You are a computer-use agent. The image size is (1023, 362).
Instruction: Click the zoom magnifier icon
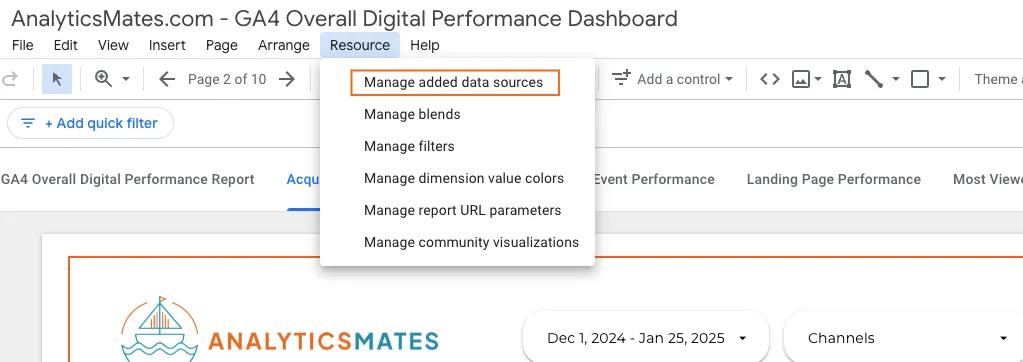(x=103, y=79)
